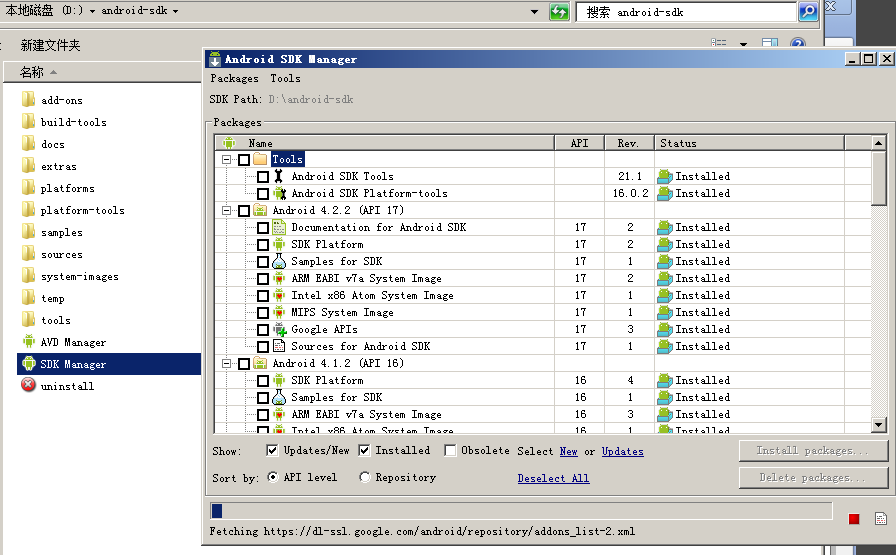Open the android-sdk breadcrumb dropdown arrow
This screenshot has width=896, height=555.
(175, 11)
